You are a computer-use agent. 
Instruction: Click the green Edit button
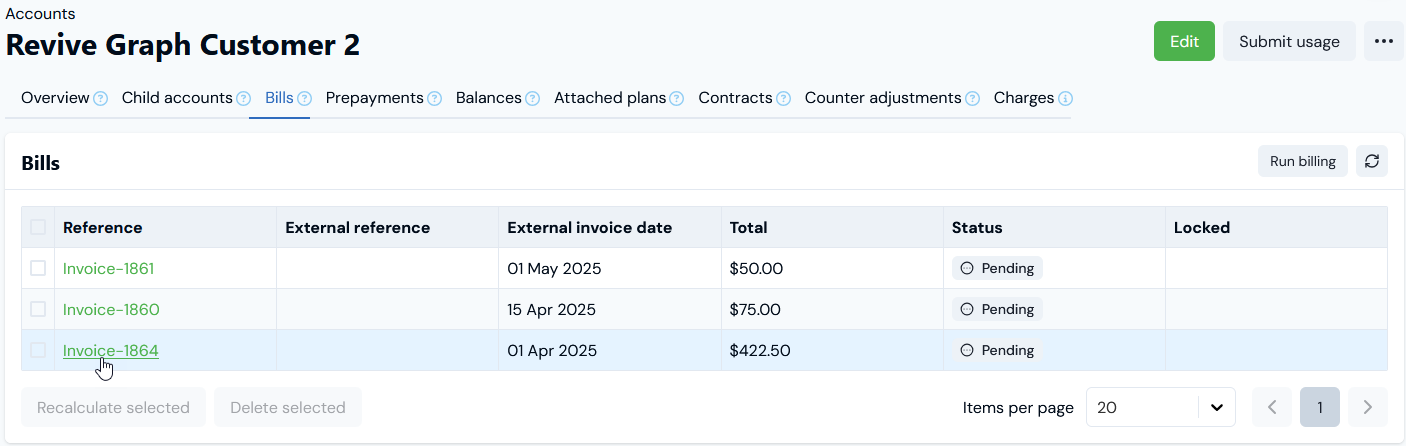point(1184,41)
